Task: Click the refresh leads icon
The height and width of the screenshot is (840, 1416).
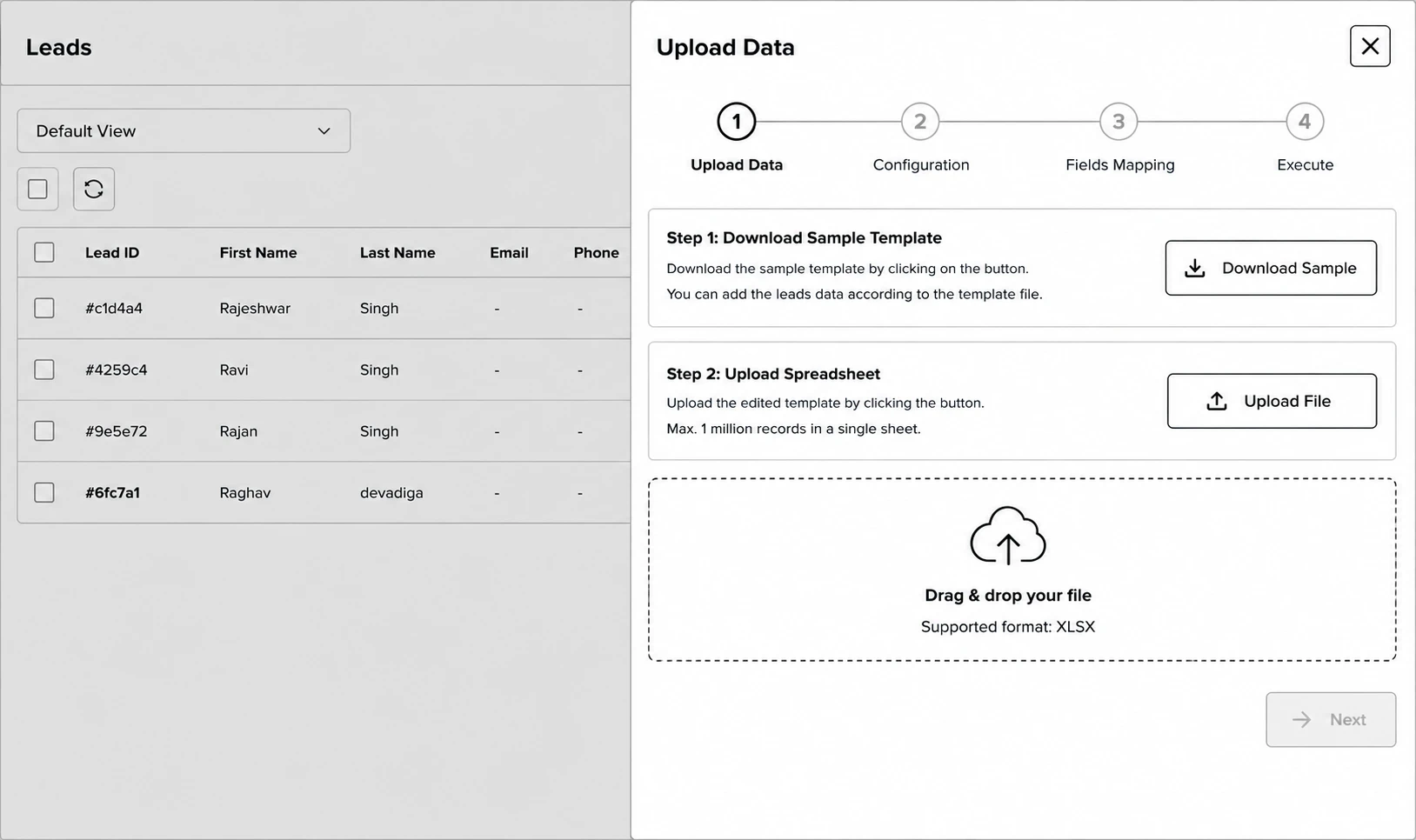Action: coord(94,189)
